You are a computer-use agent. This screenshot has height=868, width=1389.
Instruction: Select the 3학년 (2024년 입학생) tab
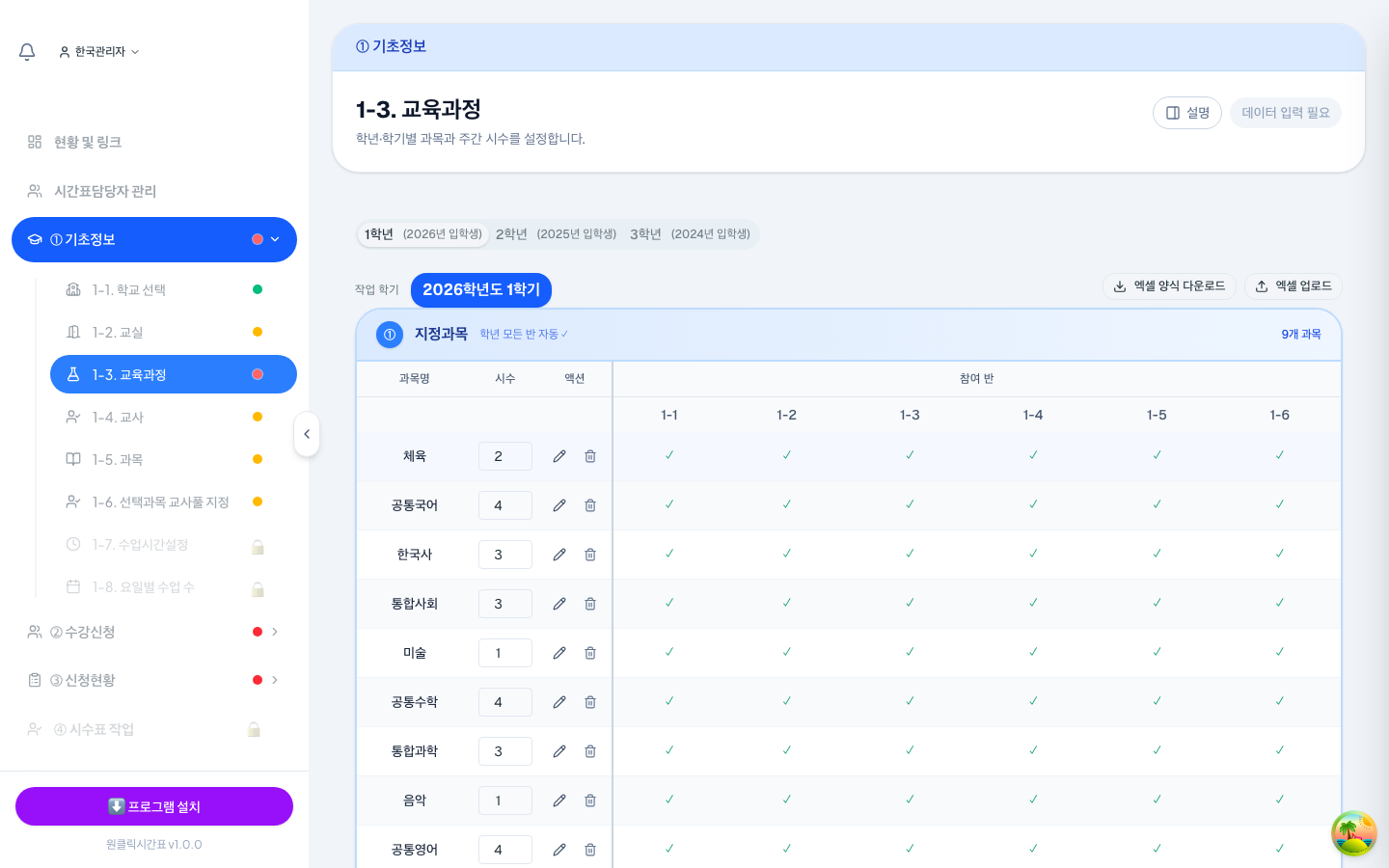point(690,234)
